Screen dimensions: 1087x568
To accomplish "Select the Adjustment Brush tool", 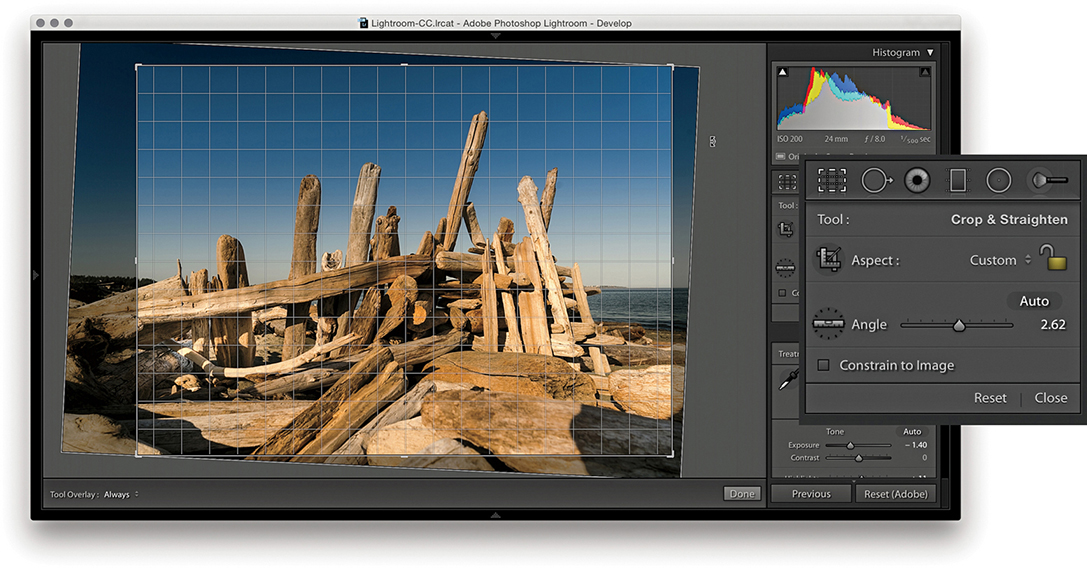I will tap(1047, 180).
